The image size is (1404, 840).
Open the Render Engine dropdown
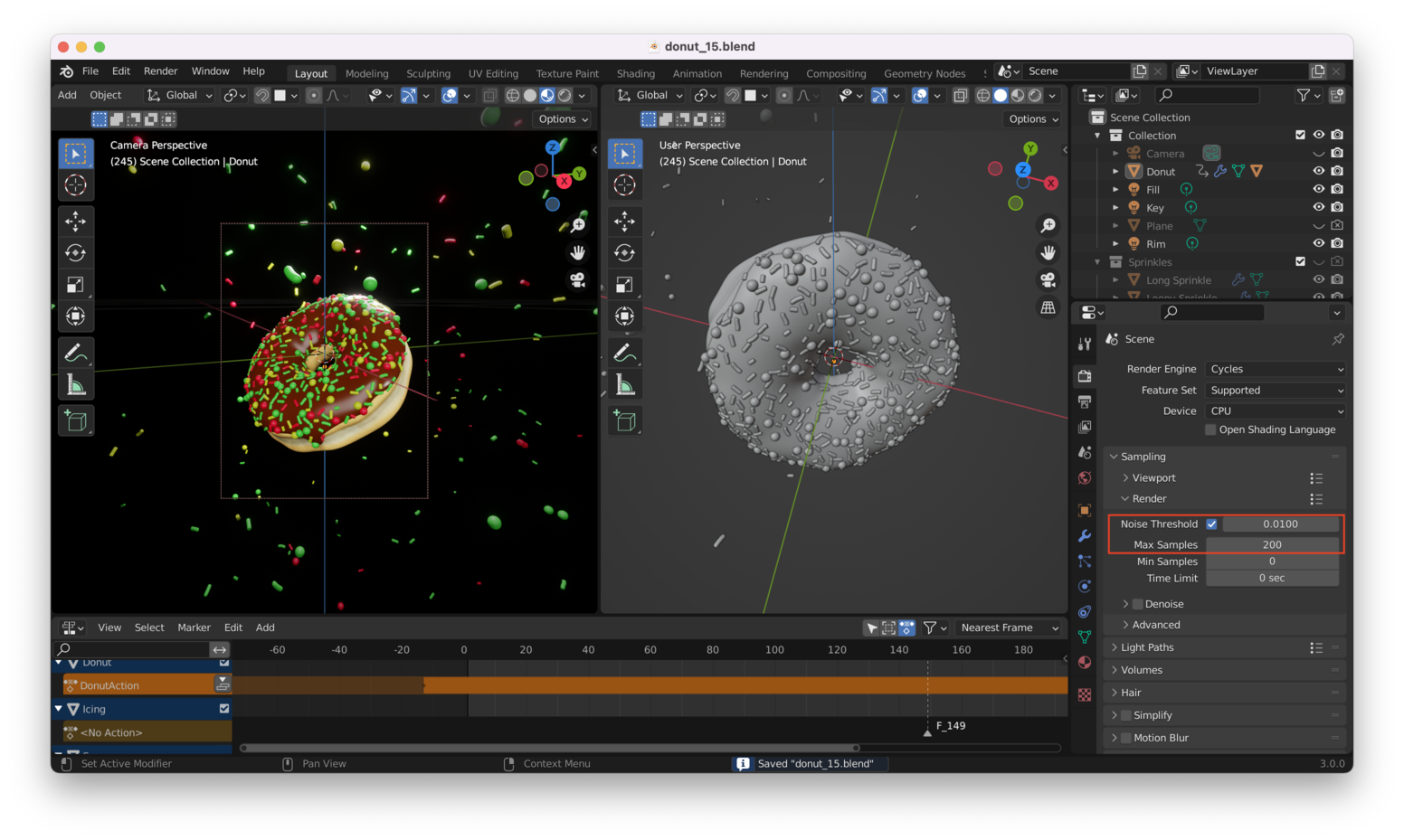click(x=1276, y=369)
